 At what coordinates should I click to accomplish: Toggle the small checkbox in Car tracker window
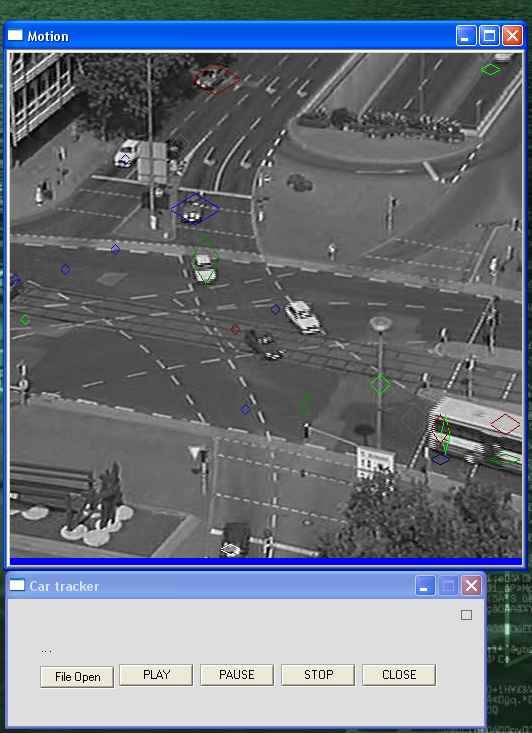(466, 615)
